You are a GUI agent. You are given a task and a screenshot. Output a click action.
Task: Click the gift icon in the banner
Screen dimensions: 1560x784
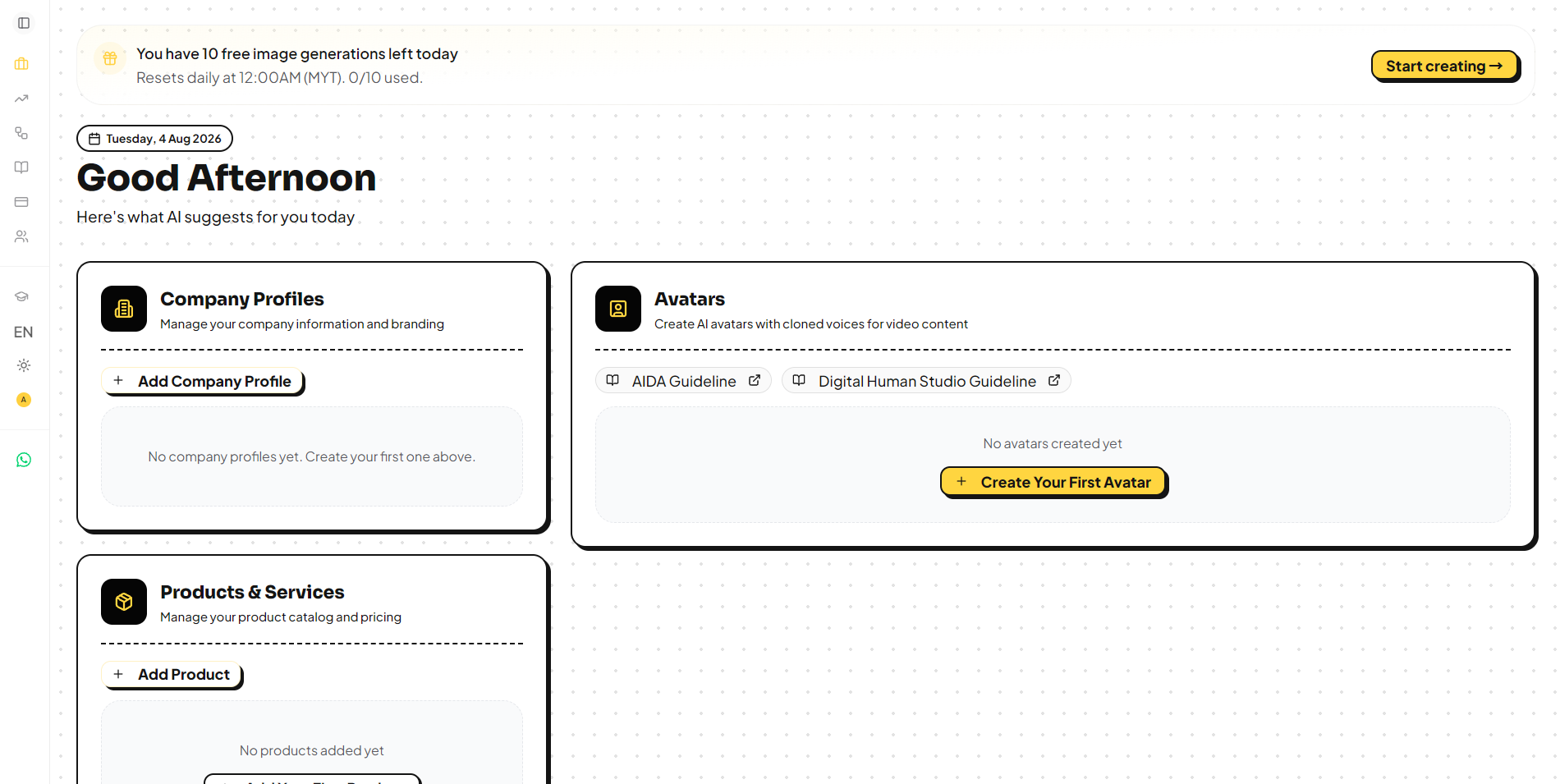point(110,58)
